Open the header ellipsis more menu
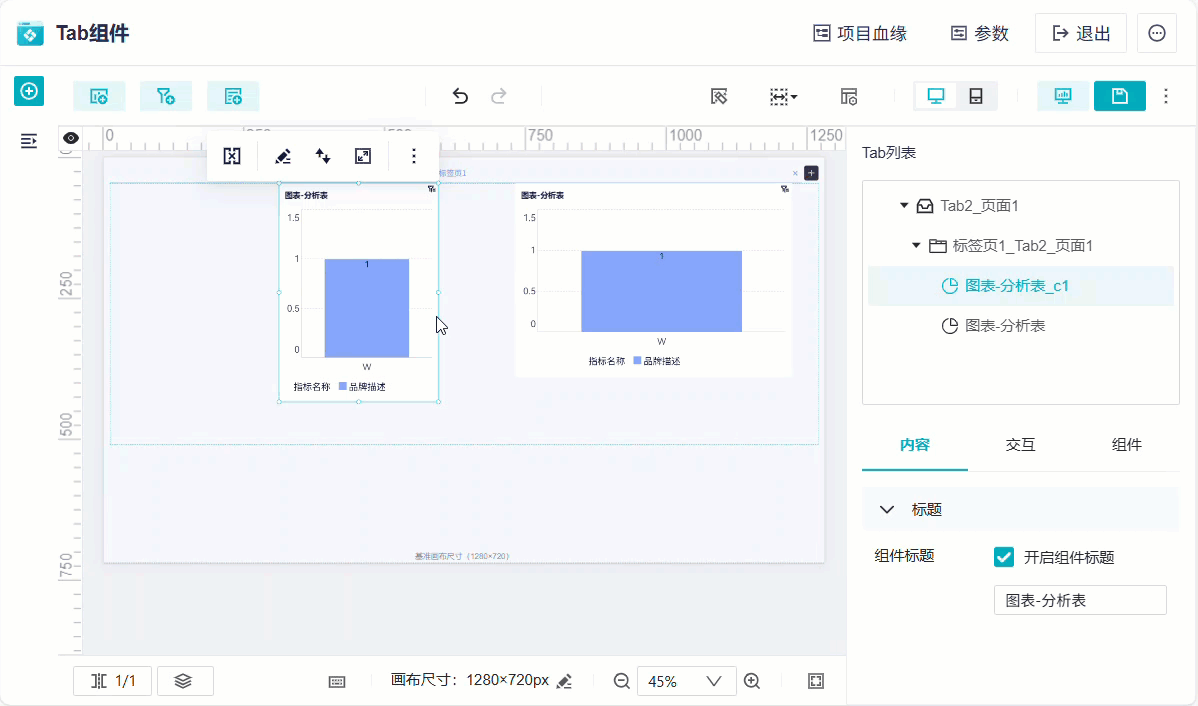The image size is (1198, 706). [1157, 34]
